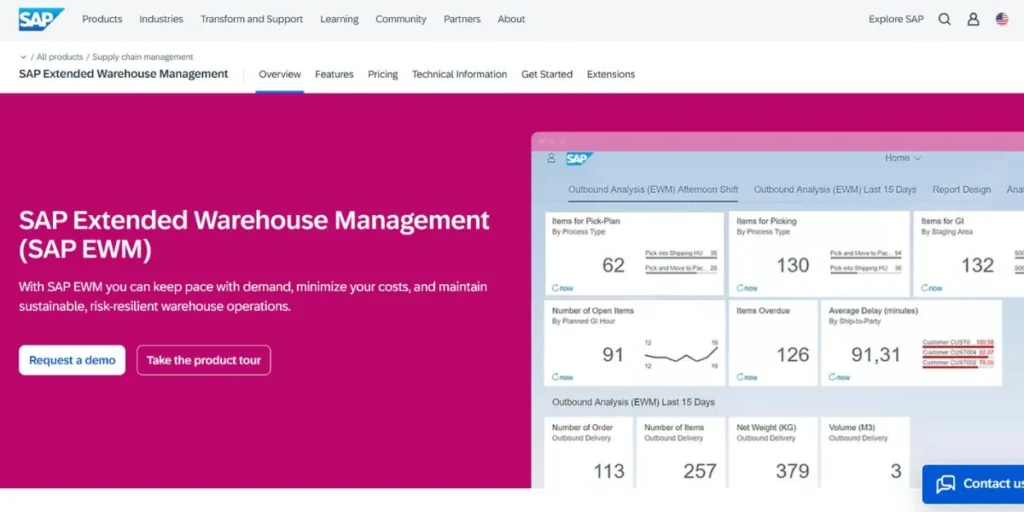The height and width of the screenshot is (512, 1024).
Task: Click the user icon inside the dashboard preview
Action: click(550, 158)
